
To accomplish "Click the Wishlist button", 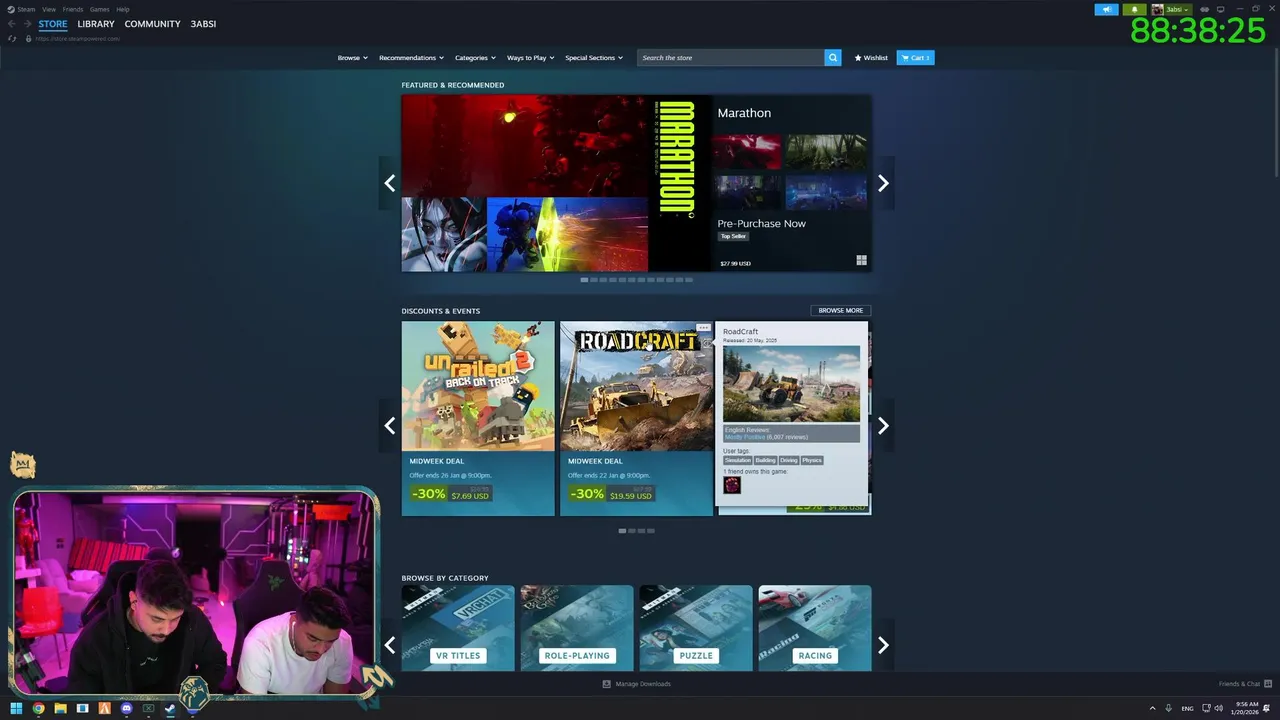I will [x=871, y=58].
